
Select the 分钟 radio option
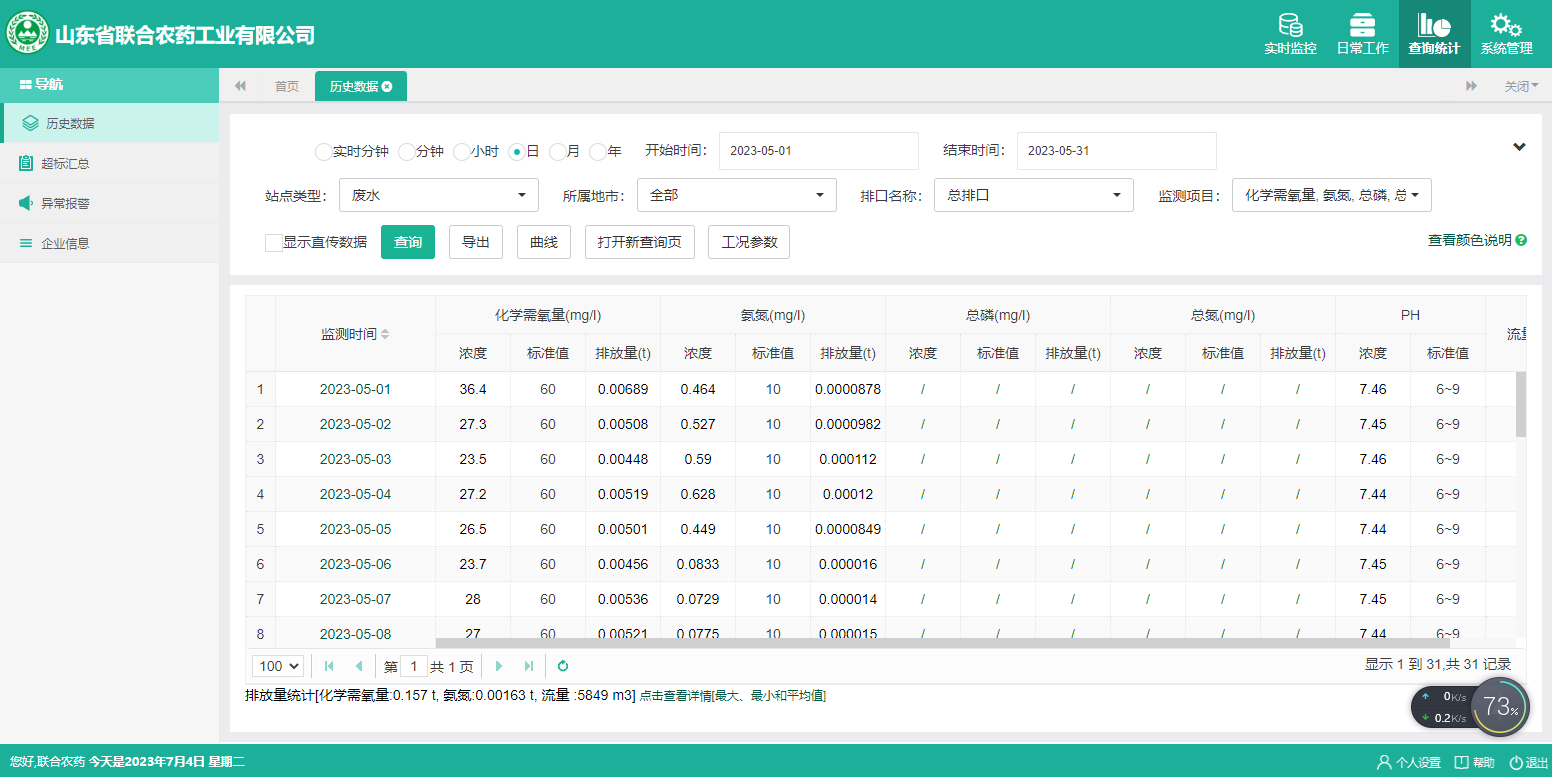[x=406, y=152]
